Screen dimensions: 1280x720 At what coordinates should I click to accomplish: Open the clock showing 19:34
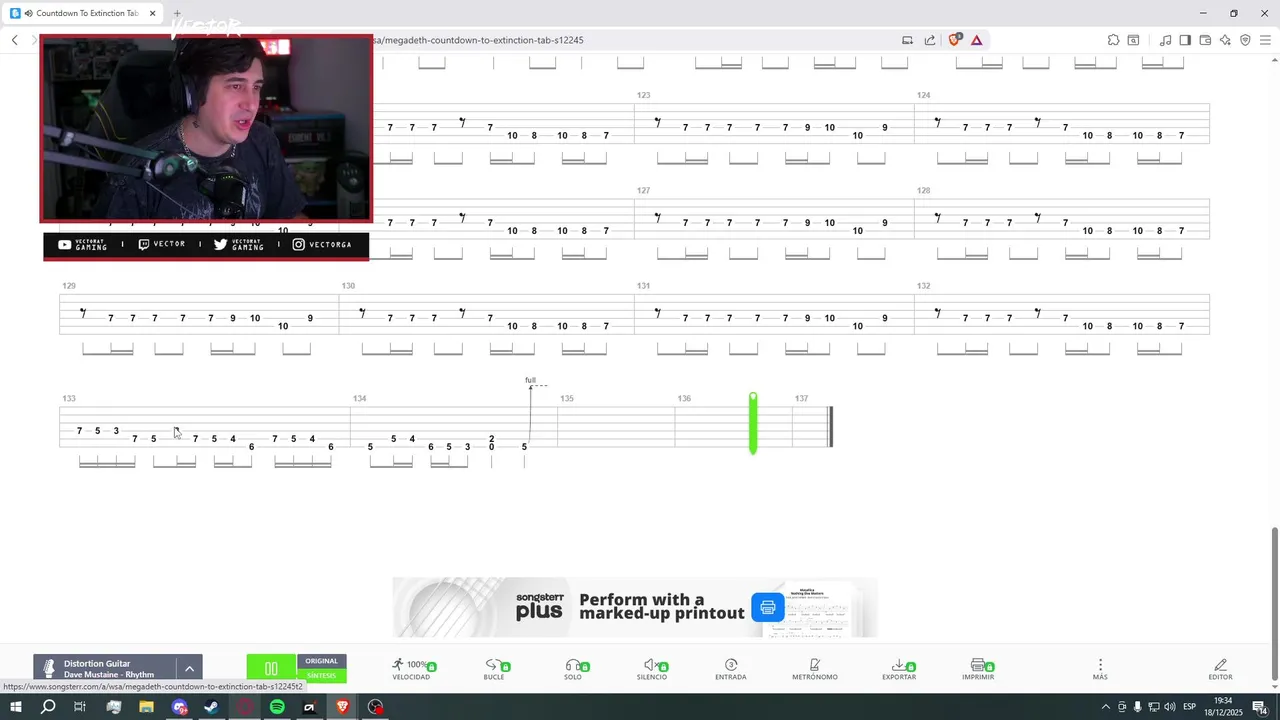[x=1221, y=707]
